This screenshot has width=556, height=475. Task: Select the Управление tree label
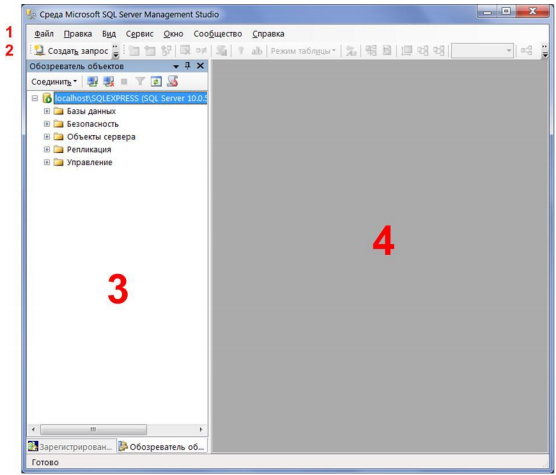90,162
